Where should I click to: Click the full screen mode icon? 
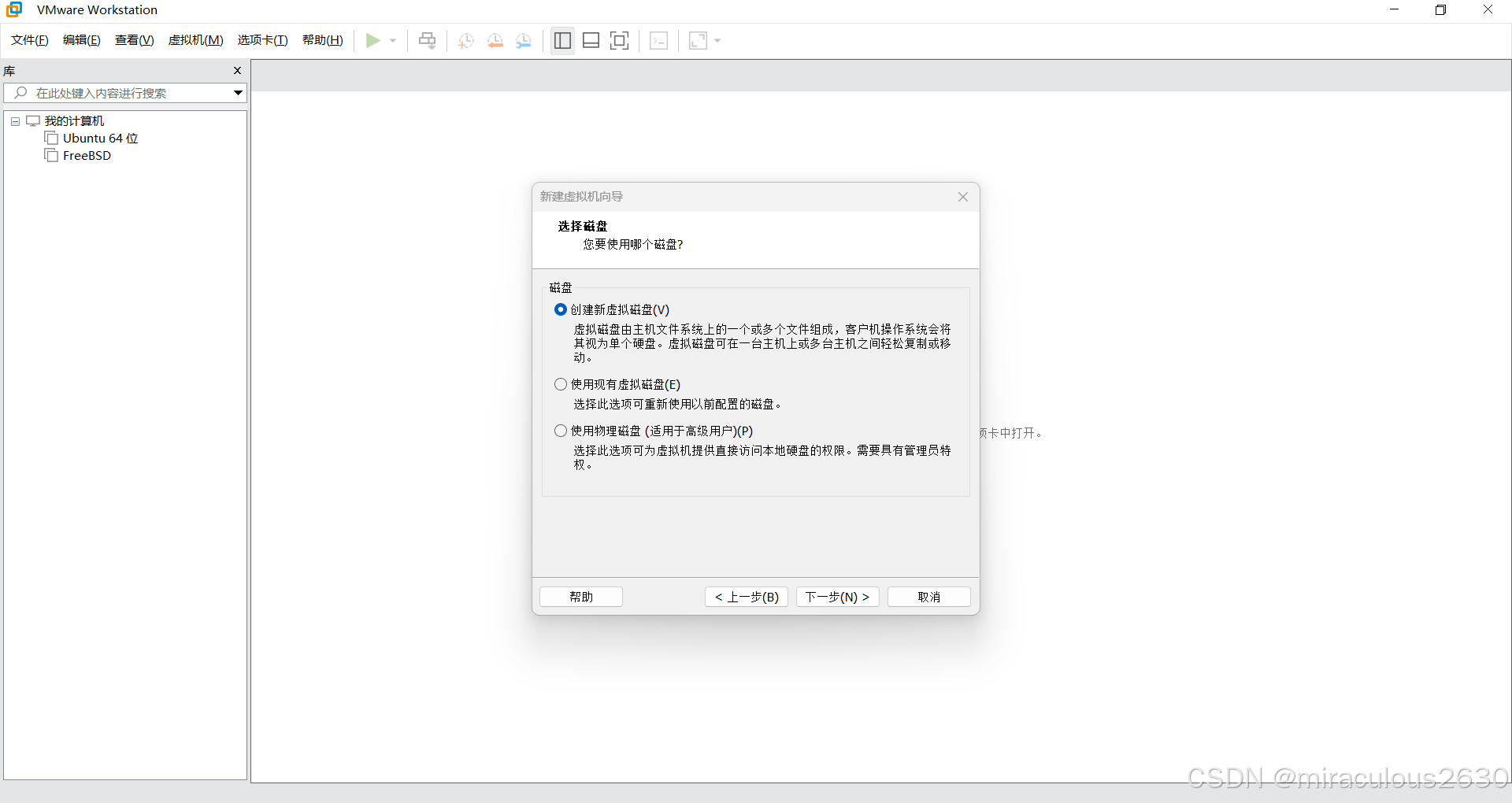[x=620, y=40]
